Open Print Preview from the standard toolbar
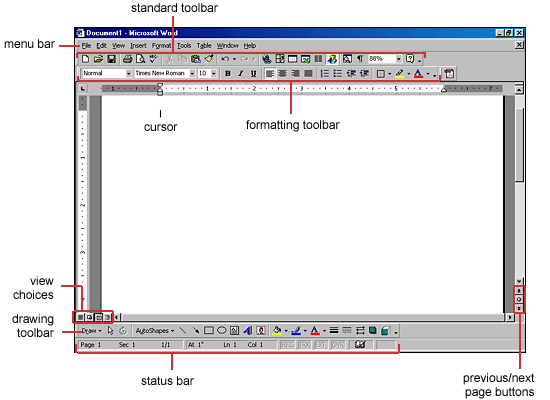 [x=141, y=59]
